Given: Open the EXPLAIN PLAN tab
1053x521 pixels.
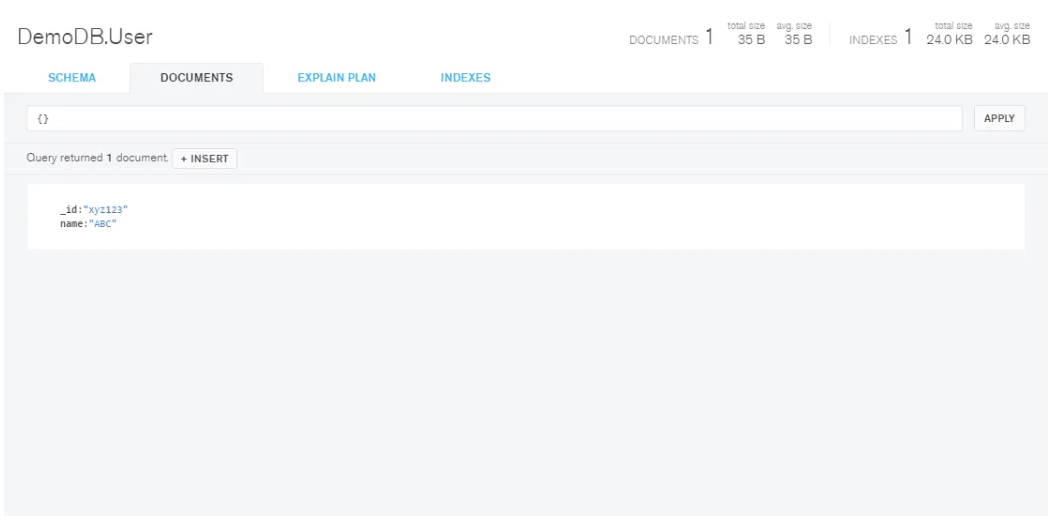Looking at the screenshot, I should pyautogui.click(x=336, y=78).
